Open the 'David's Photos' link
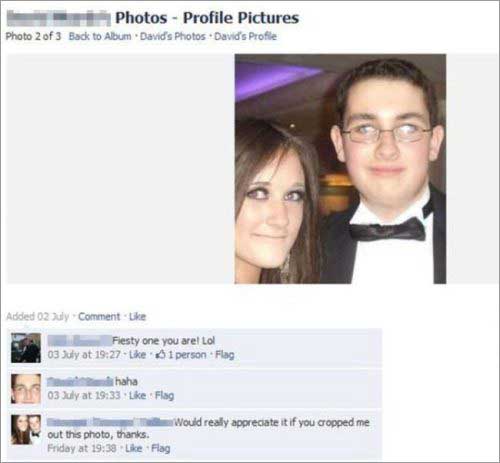Image resolution: width=500 pixels, height=463 pixels. 173,36
